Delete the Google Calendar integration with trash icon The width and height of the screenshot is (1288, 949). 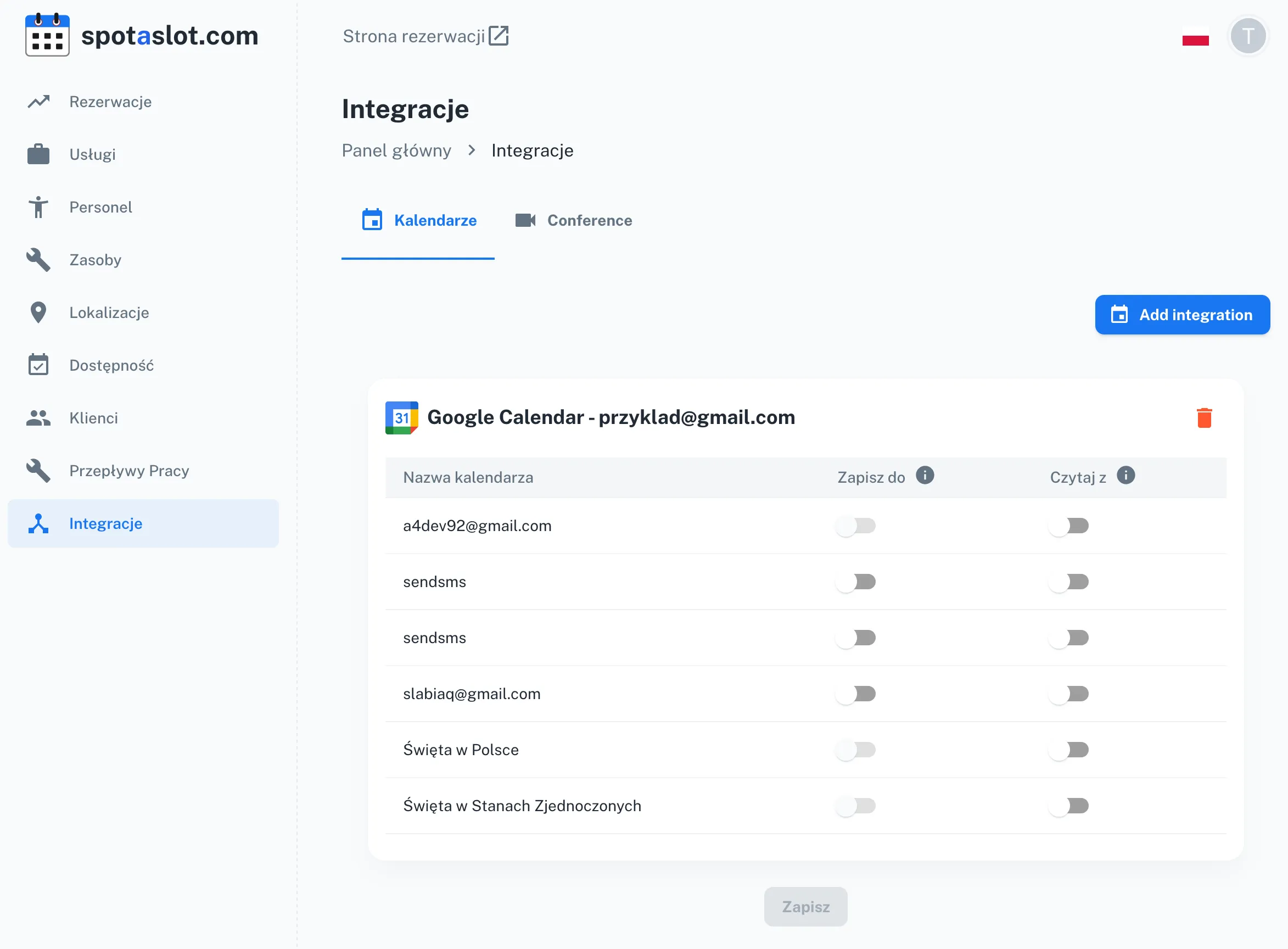(1203, 417)
